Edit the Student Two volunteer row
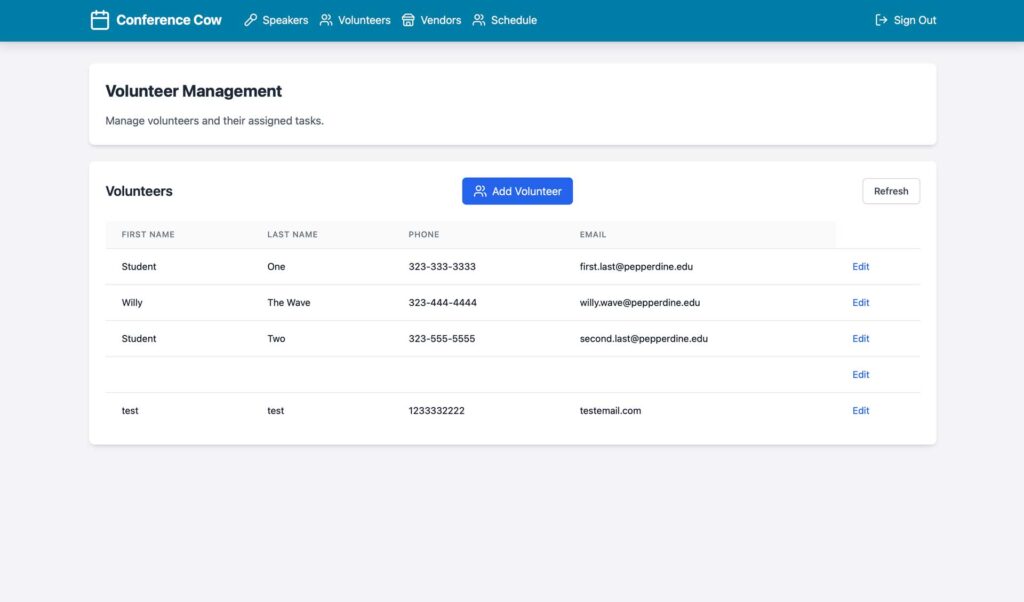 coord(860,339)
